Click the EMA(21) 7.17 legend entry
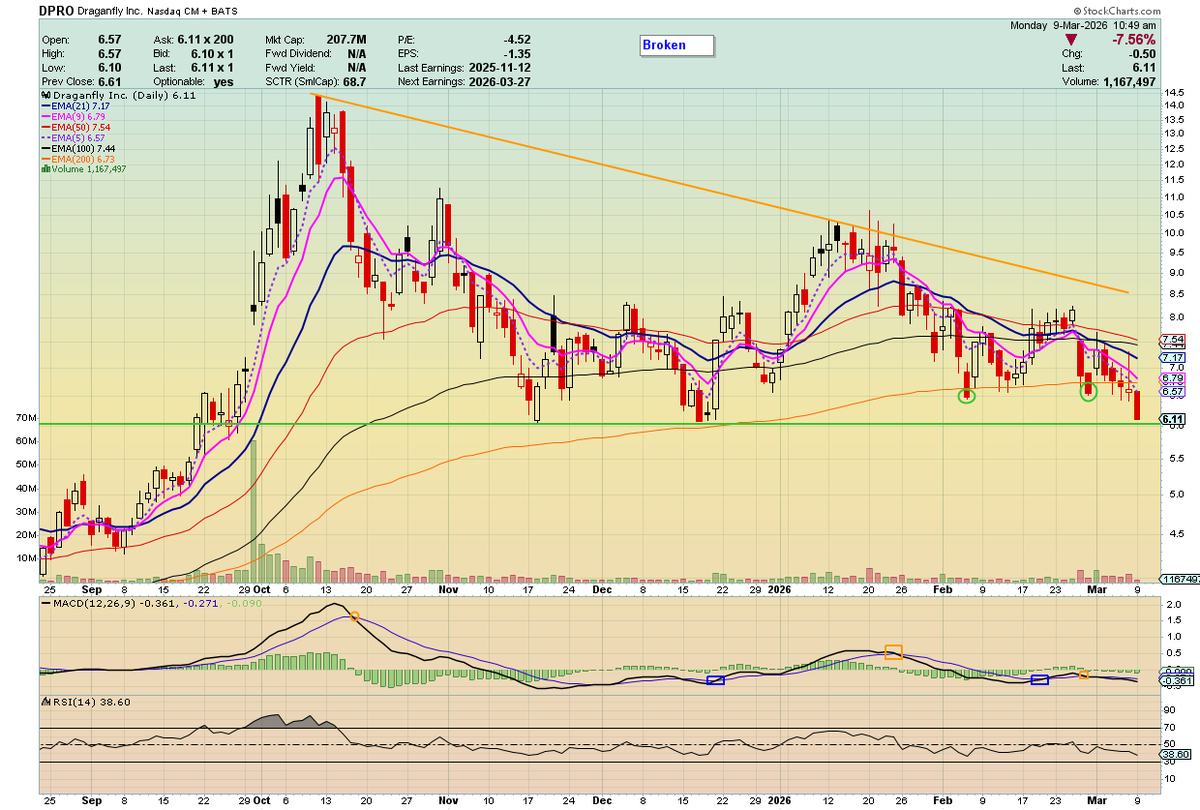 [74, 104]
